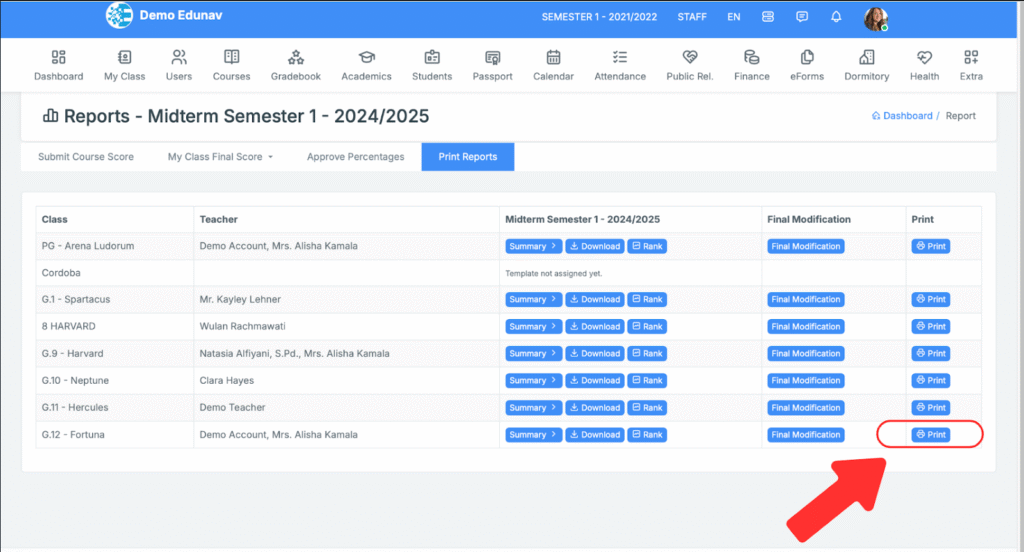Open the chat messages icon

(802, 17)
